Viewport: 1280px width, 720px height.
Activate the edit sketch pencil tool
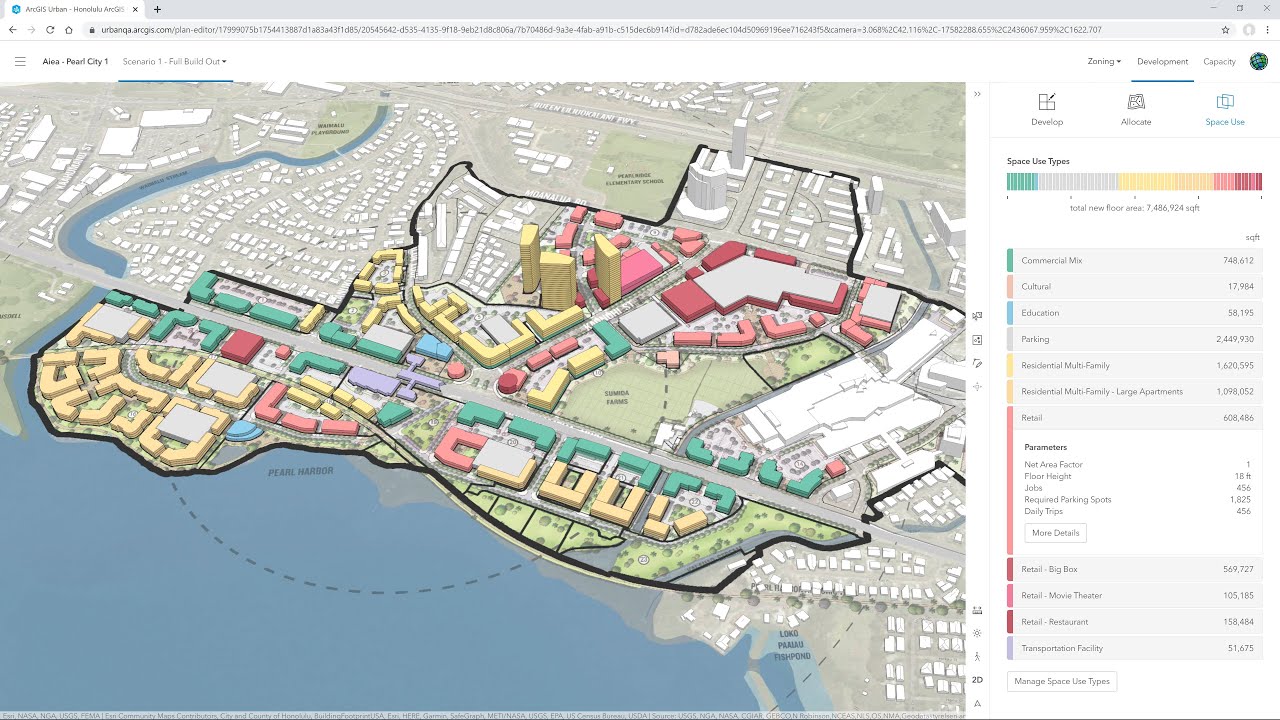(977, 362)
